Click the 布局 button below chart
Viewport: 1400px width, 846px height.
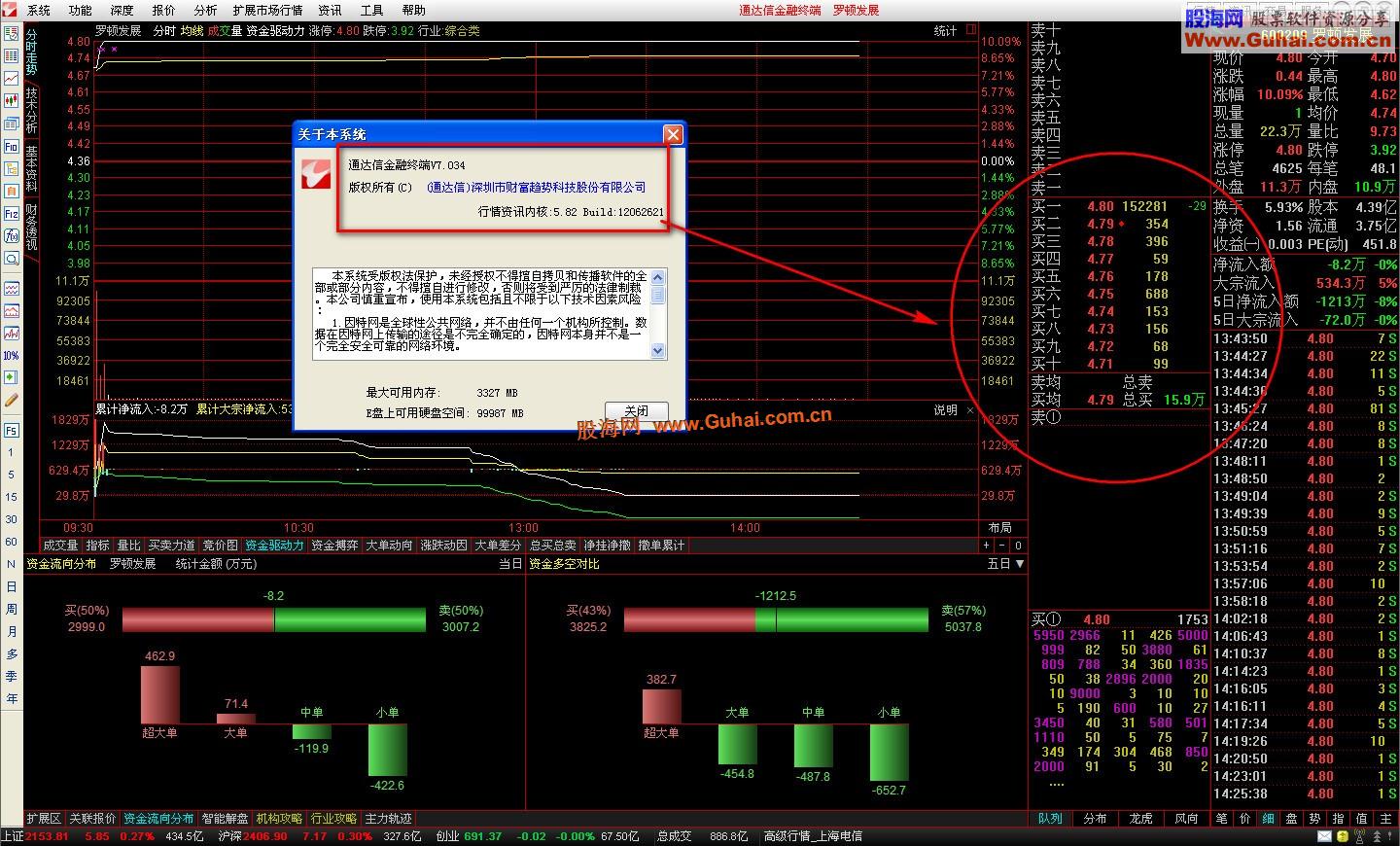[x=999, y=528]
